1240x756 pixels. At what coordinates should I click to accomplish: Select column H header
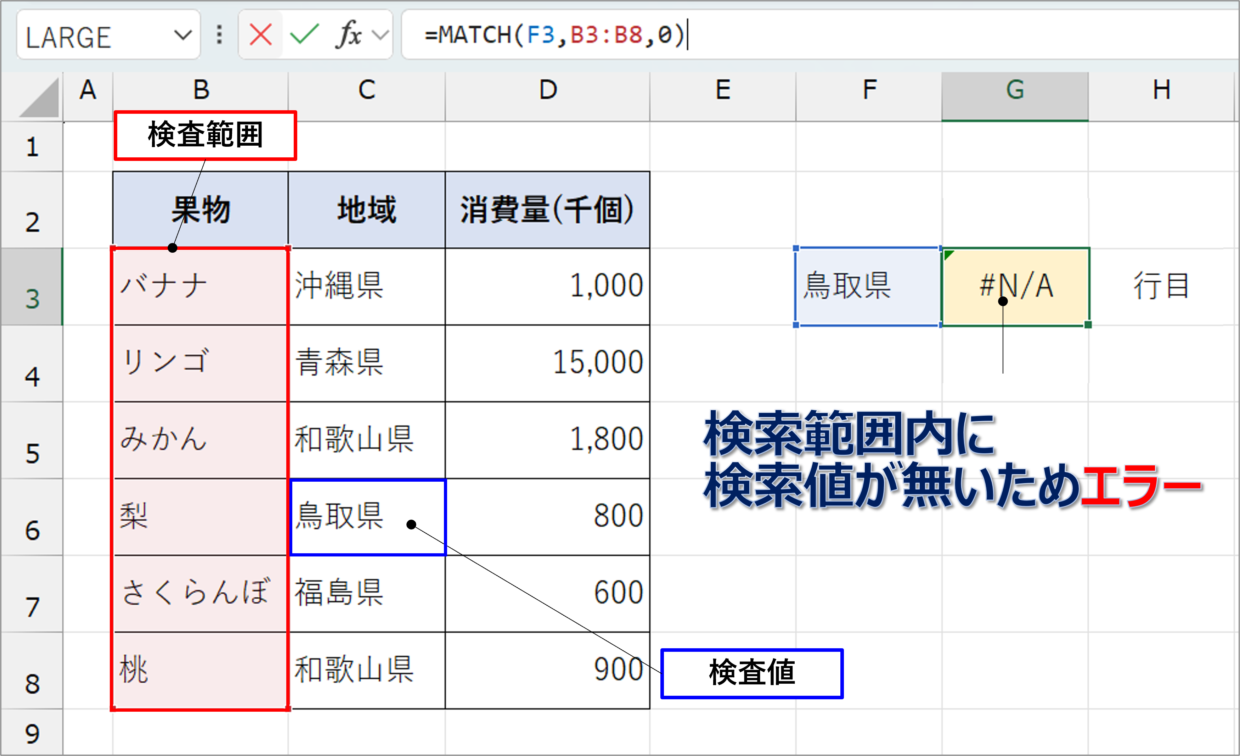(1161, 91)
